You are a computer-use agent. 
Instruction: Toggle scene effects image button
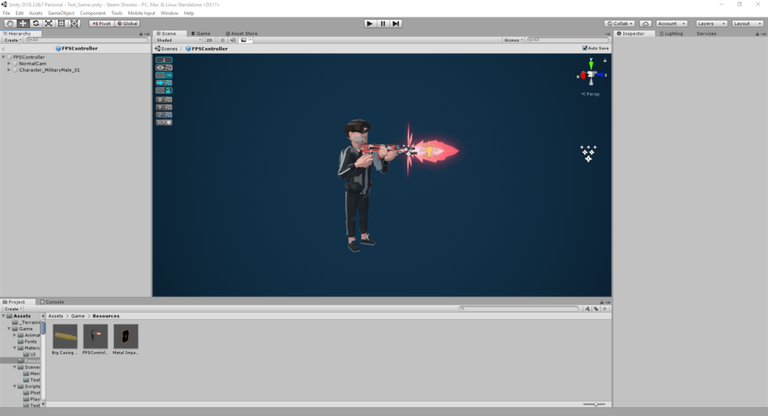(243, 40)
